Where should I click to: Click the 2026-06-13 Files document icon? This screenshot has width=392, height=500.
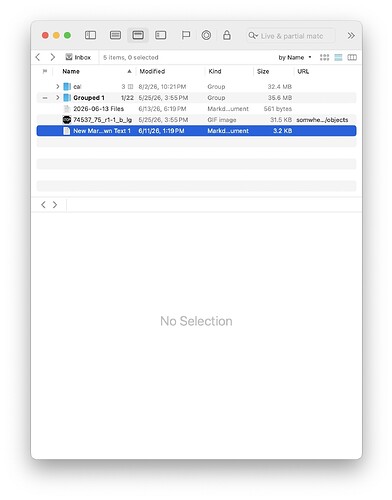pos(67,109)
